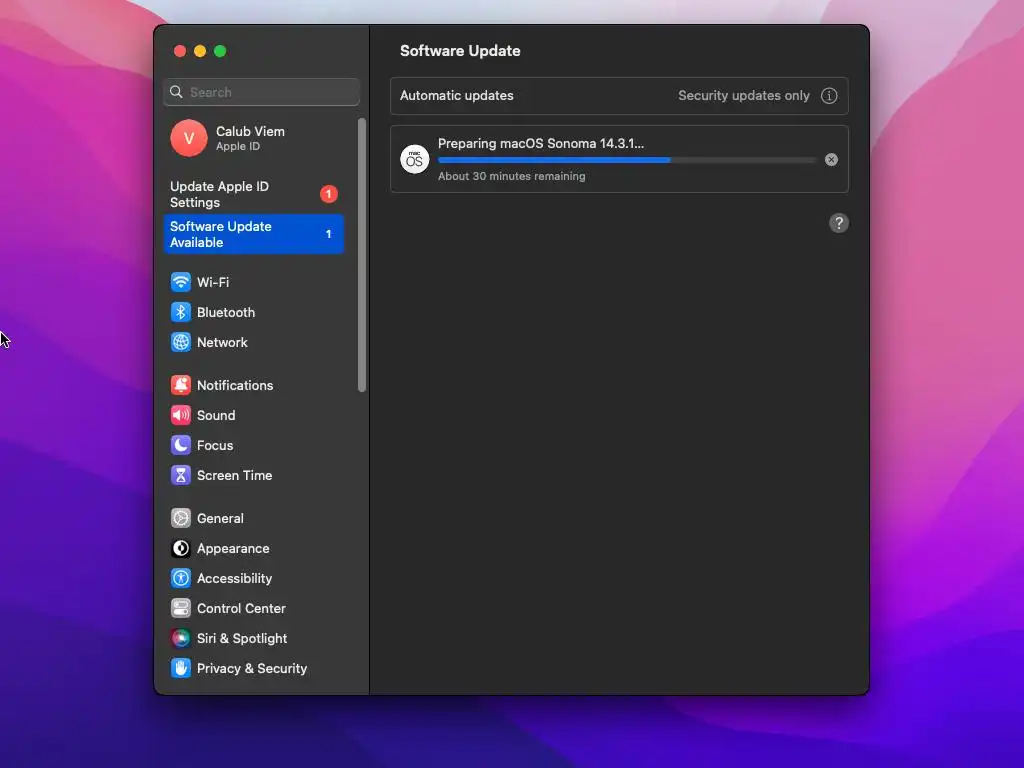
Task: Click the Accessibility label
Action: (x=234, y=579)
